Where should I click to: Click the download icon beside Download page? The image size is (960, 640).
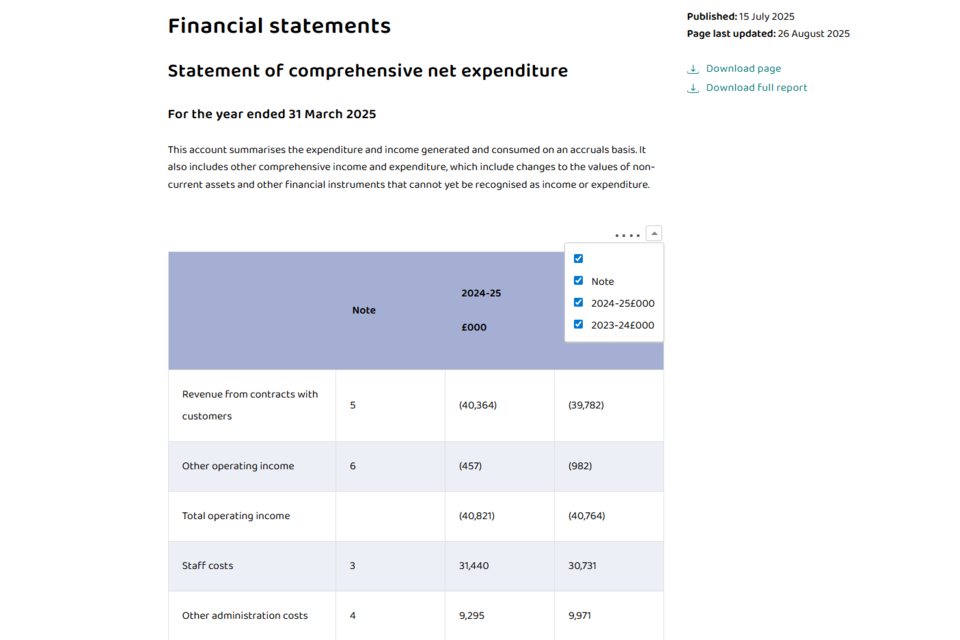tap(693, 69)
